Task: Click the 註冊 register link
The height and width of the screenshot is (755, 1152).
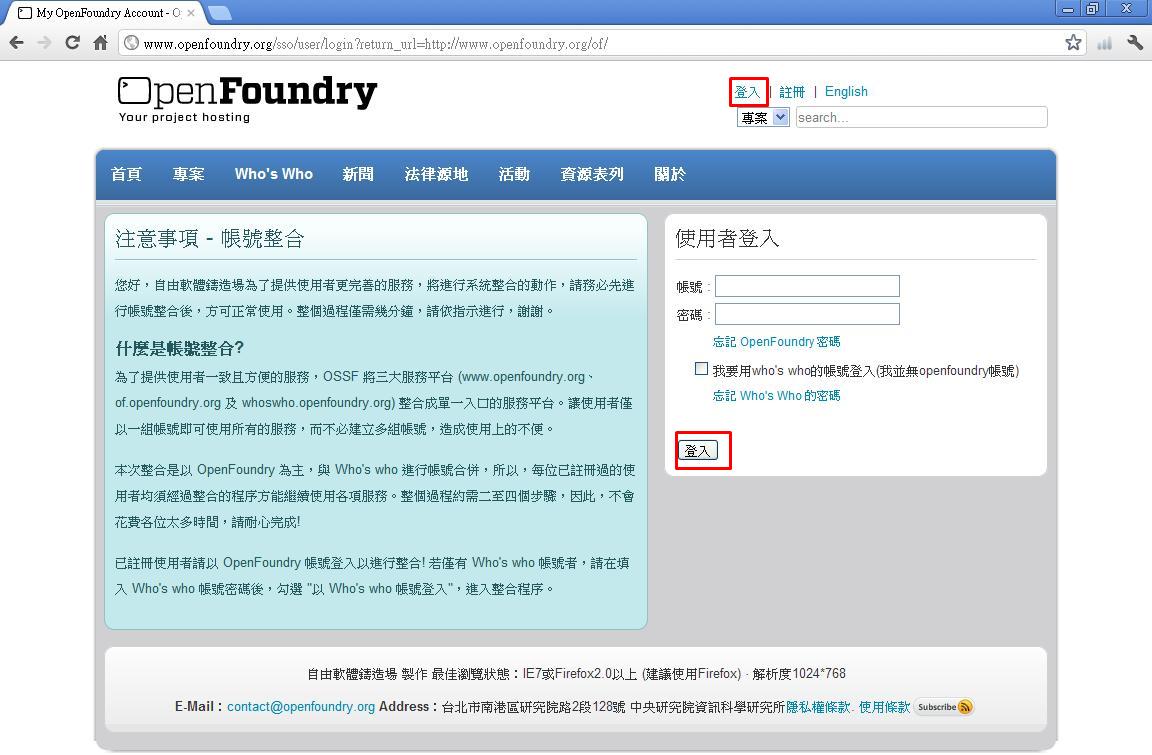Action: [792, 92]
